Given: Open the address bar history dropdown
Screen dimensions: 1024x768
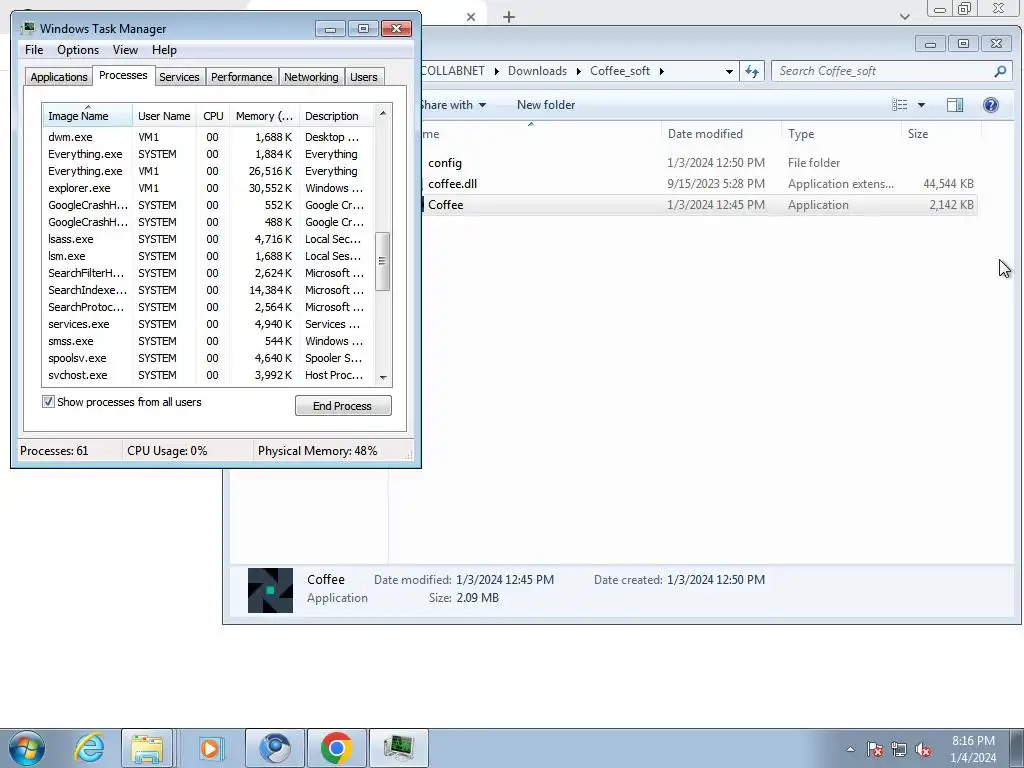Looking at the screenshot, I should coord(729,72).
